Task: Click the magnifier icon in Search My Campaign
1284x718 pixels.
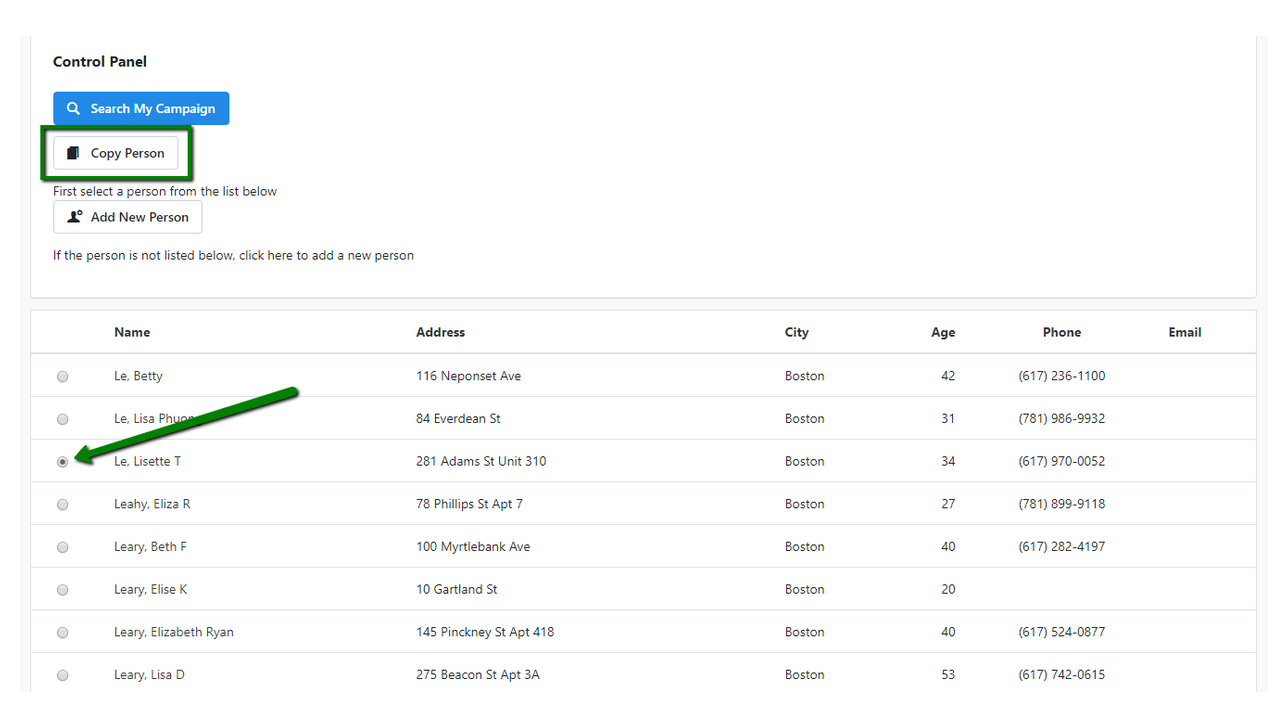Action: pos(73,109)
